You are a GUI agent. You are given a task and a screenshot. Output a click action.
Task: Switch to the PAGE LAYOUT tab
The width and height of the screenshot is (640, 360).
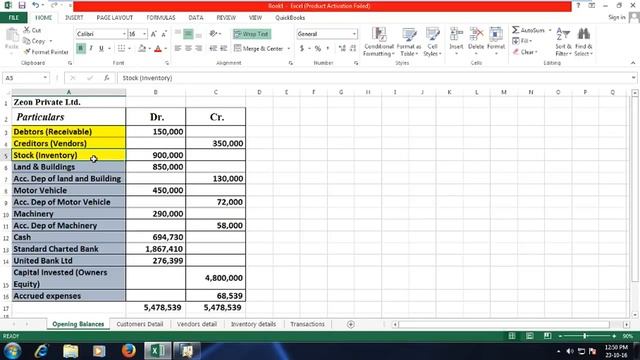(x=114, y=18)
